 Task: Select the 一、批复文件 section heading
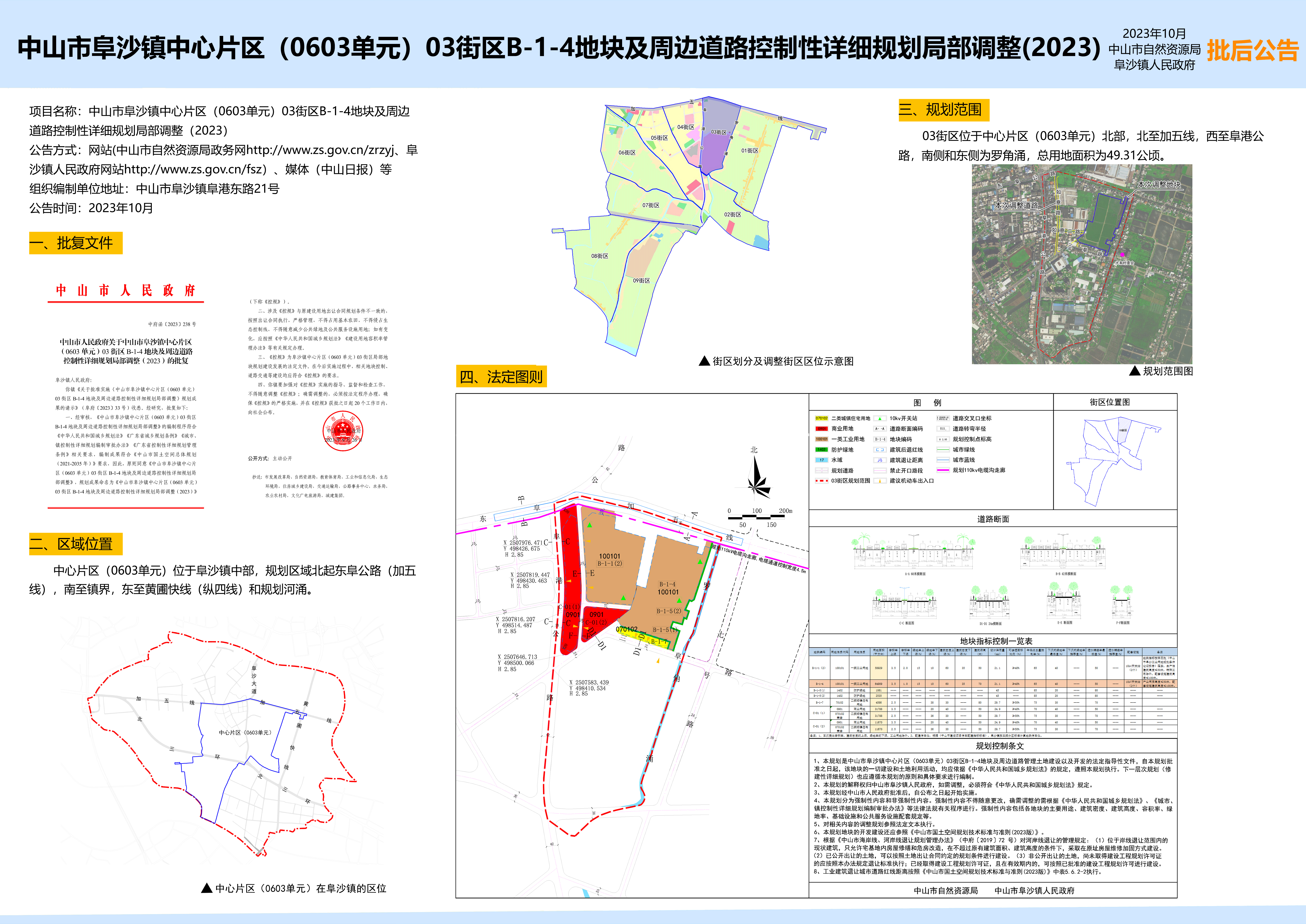[76, 243]
